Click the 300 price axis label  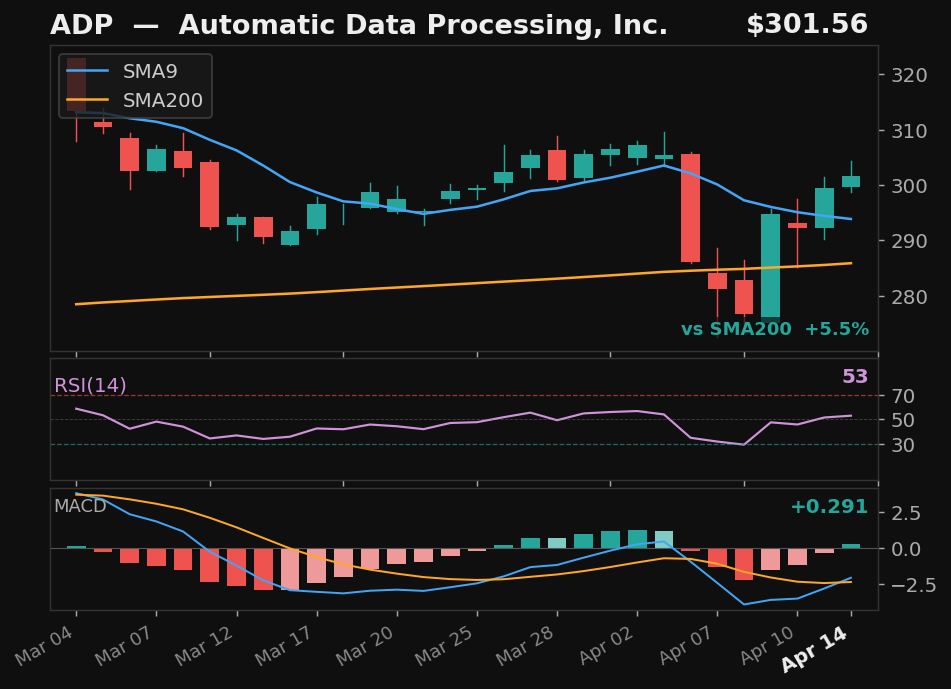tap(909, 186)
